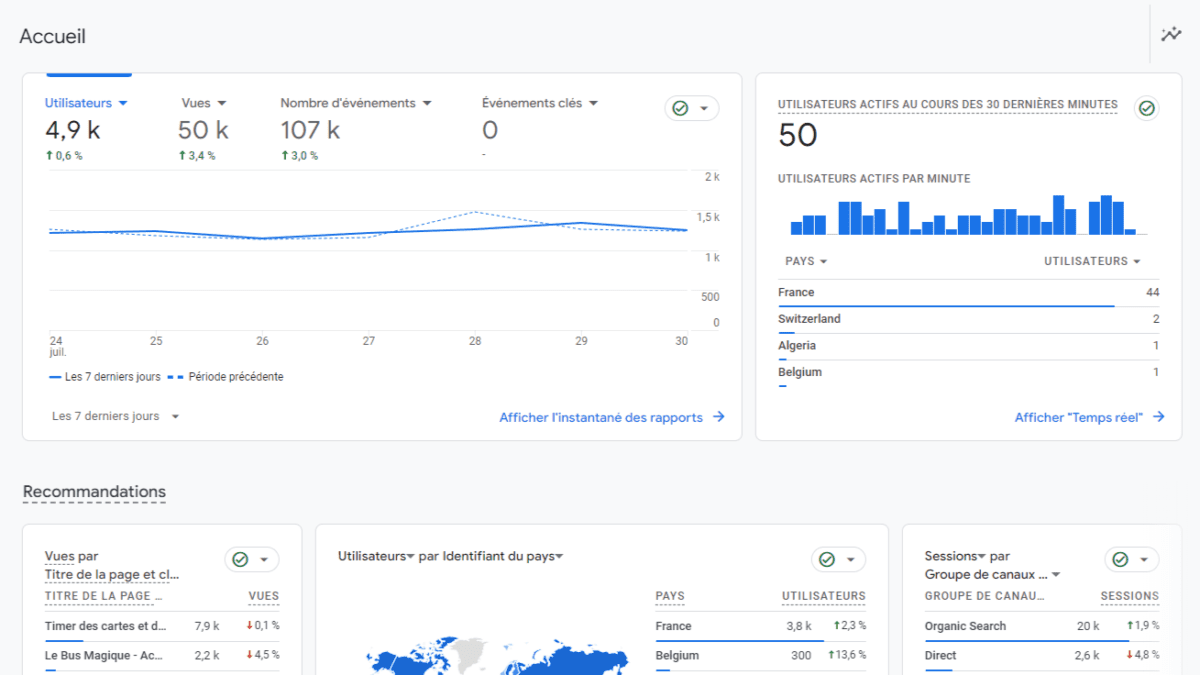Click the arrow next to Afficher "Temps réel"
Viewport: 1200px width, 675px height.
click(x=1159, y=417)
